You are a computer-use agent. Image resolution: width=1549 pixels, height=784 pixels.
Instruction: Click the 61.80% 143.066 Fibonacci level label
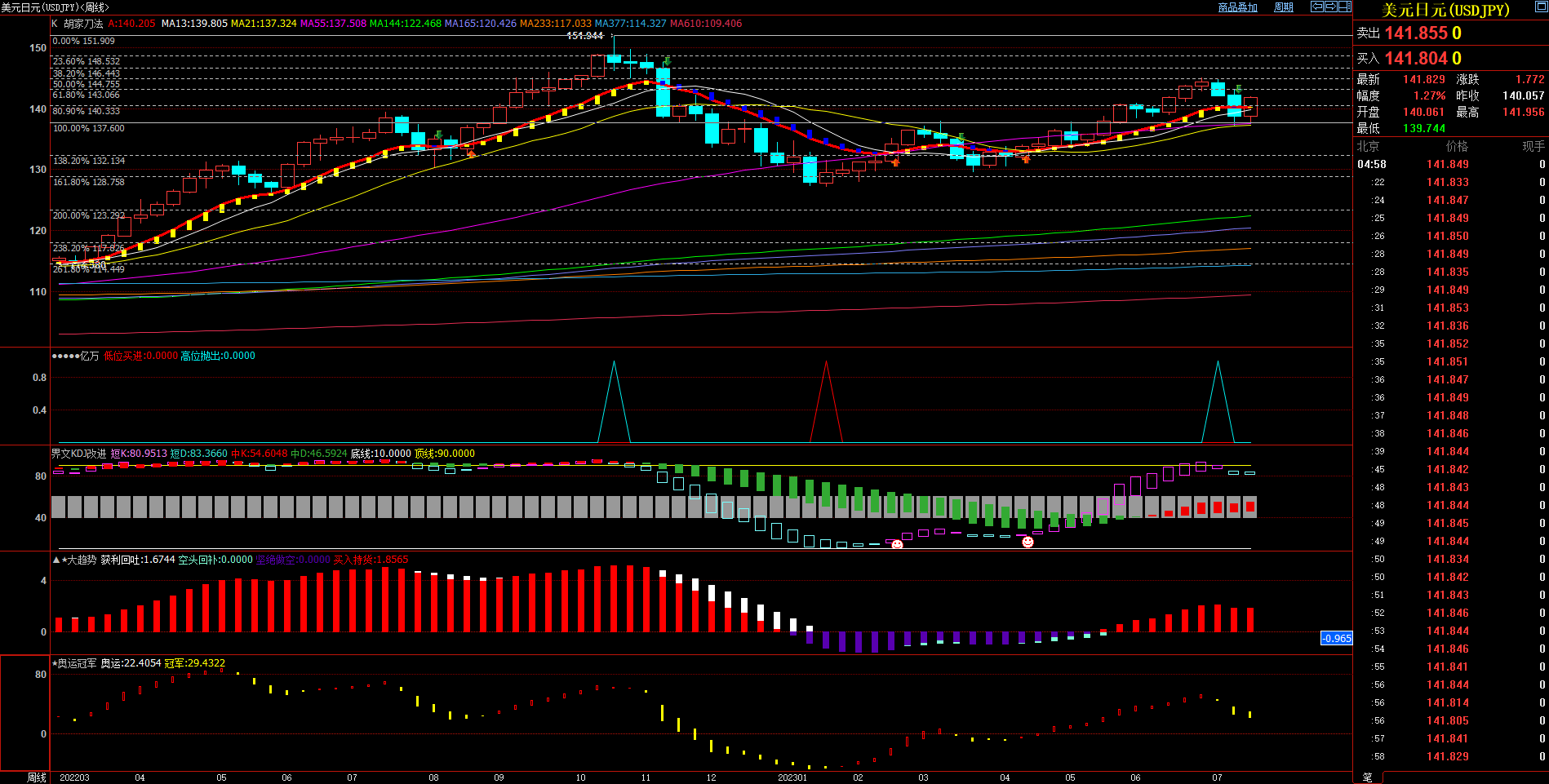86,95
